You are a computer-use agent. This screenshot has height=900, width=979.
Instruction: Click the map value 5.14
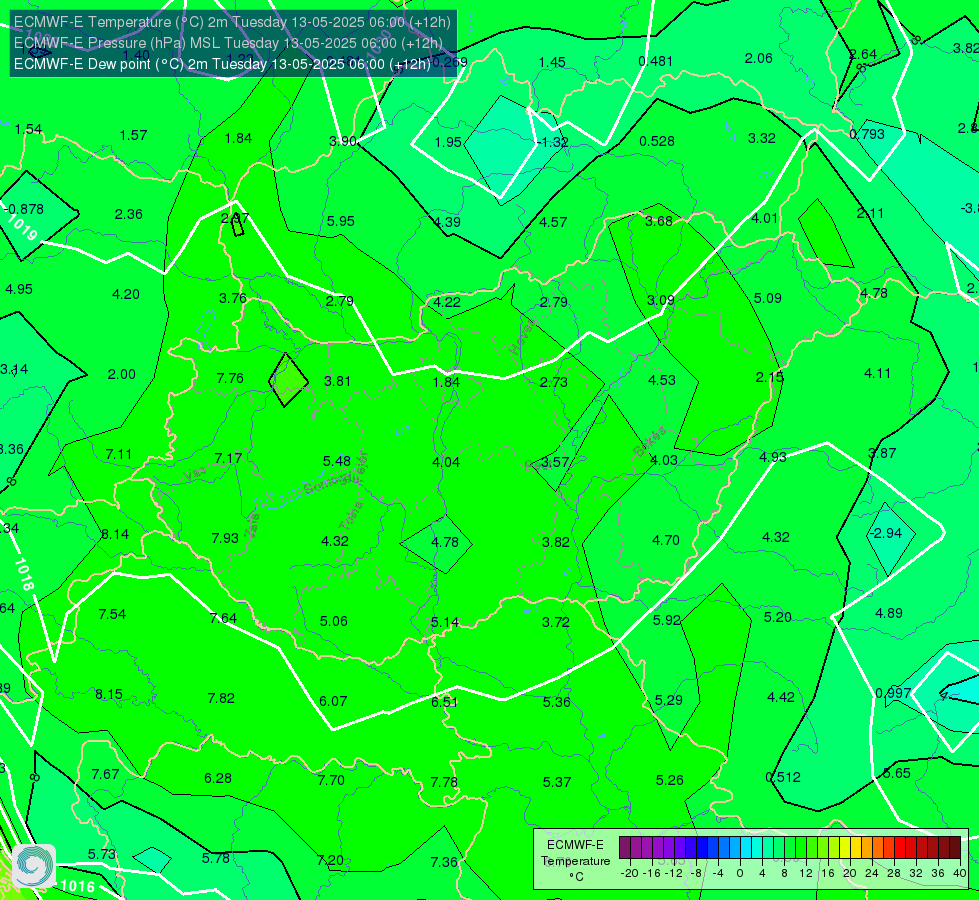point(445,623)
